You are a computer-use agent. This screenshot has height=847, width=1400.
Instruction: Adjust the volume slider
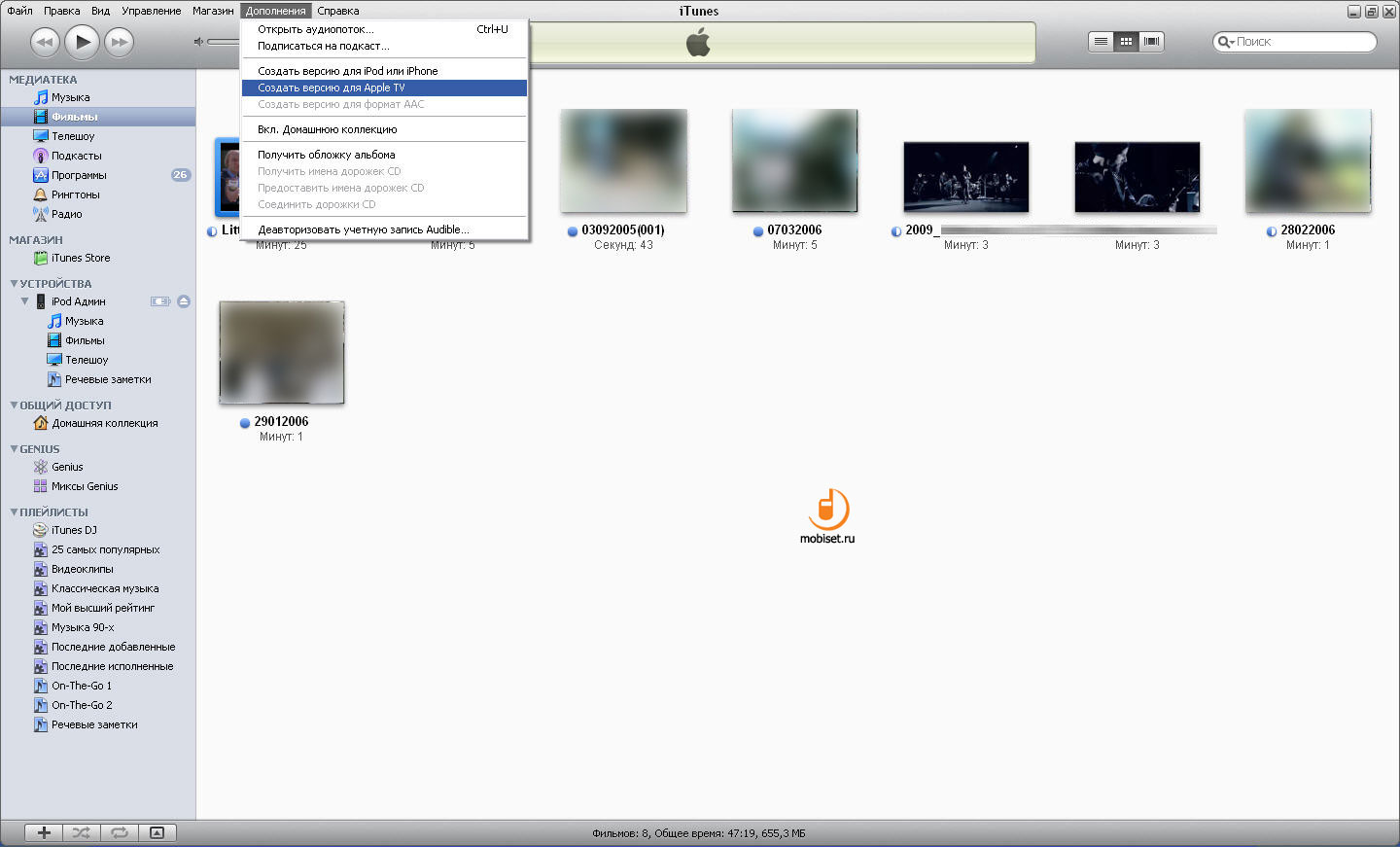[x=223, y=42]
